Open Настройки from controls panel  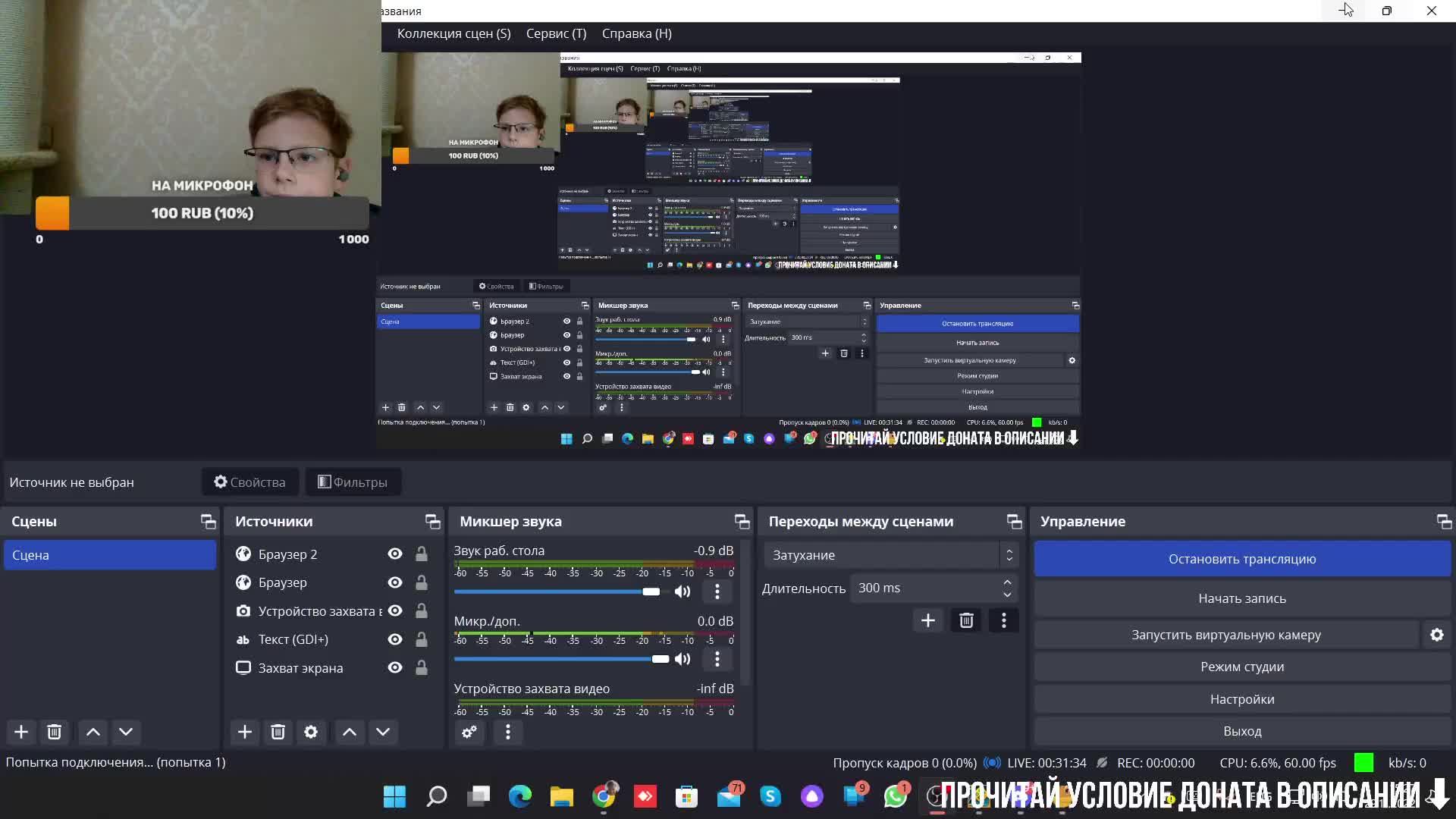pos(1241,699)
